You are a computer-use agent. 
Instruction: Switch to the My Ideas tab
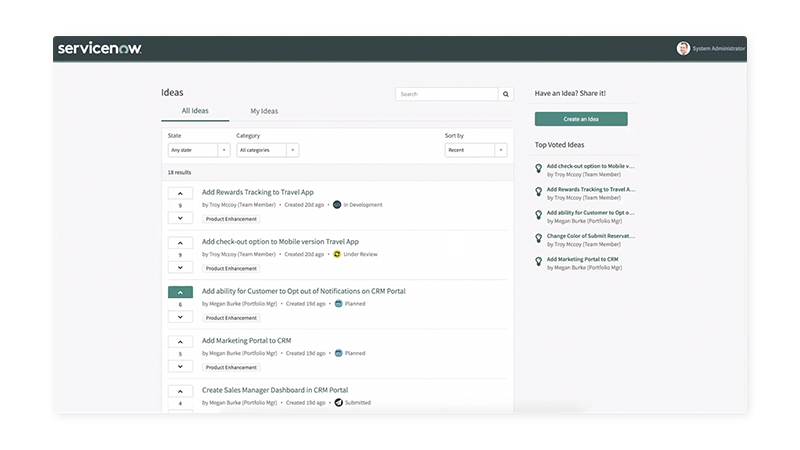tap(264, 111)
